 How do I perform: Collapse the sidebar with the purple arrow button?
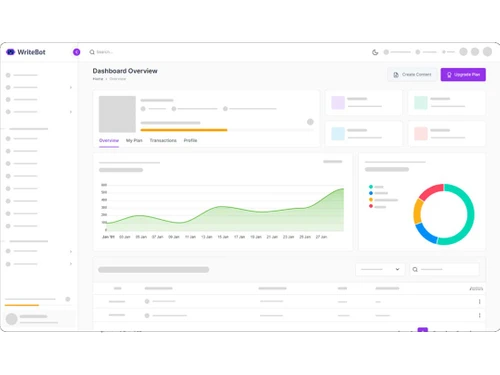76,52
